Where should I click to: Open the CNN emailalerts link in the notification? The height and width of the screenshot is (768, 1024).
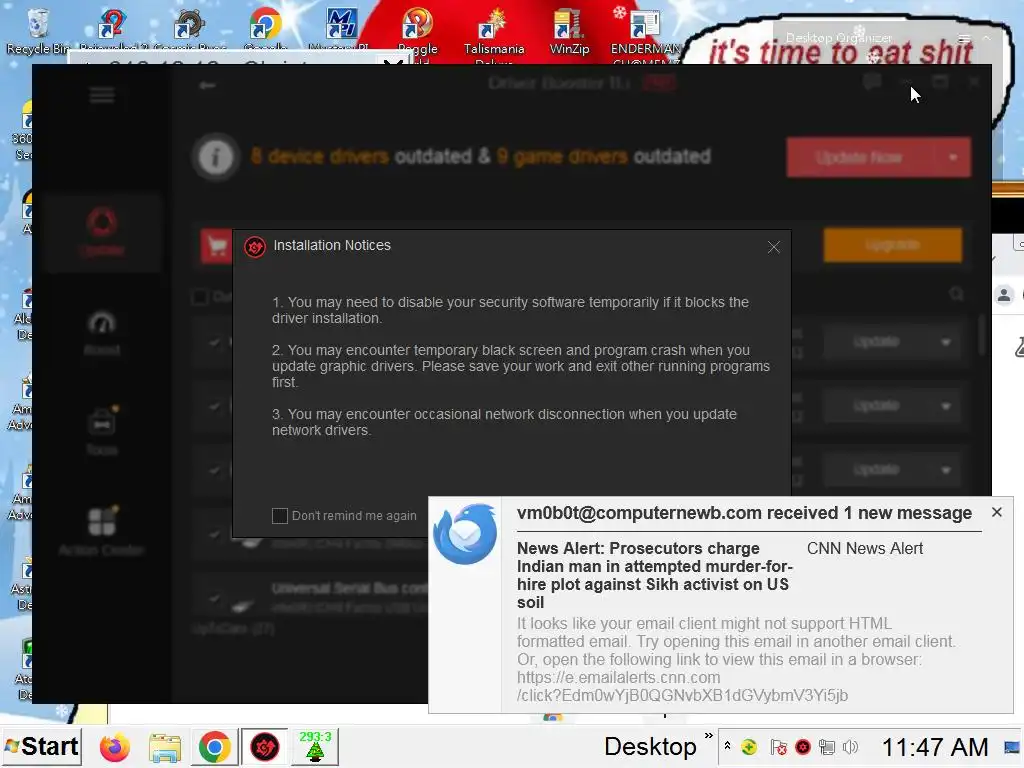pos(682,686)
